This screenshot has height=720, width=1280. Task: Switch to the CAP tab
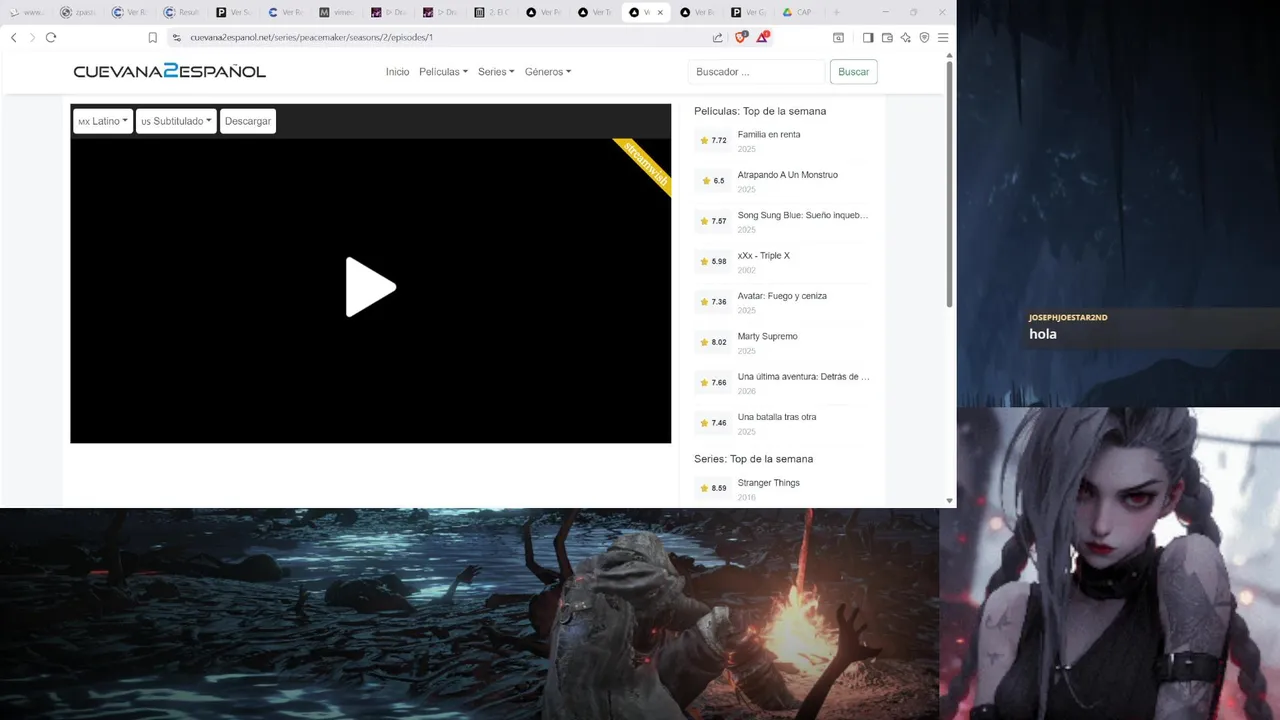[799, 13]
